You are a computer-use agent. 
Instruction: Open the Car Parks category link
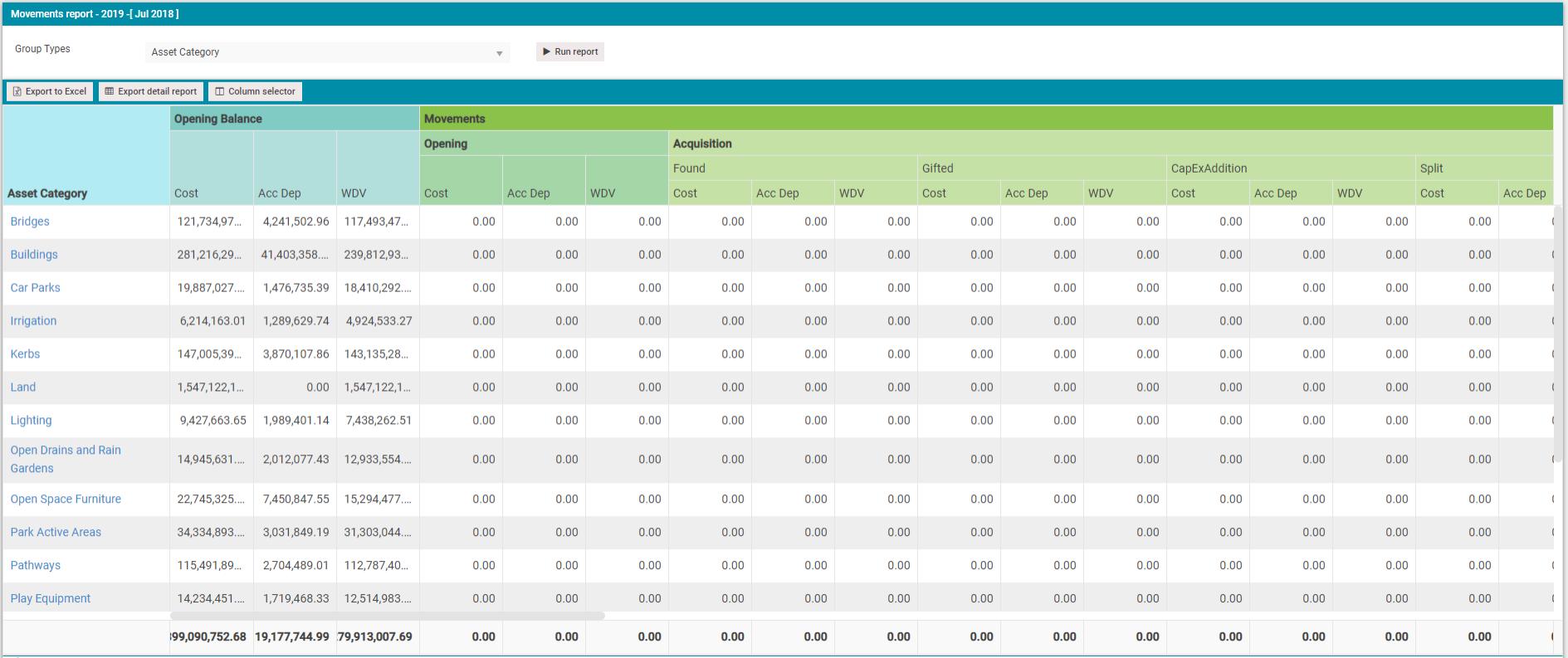(35, 288)
